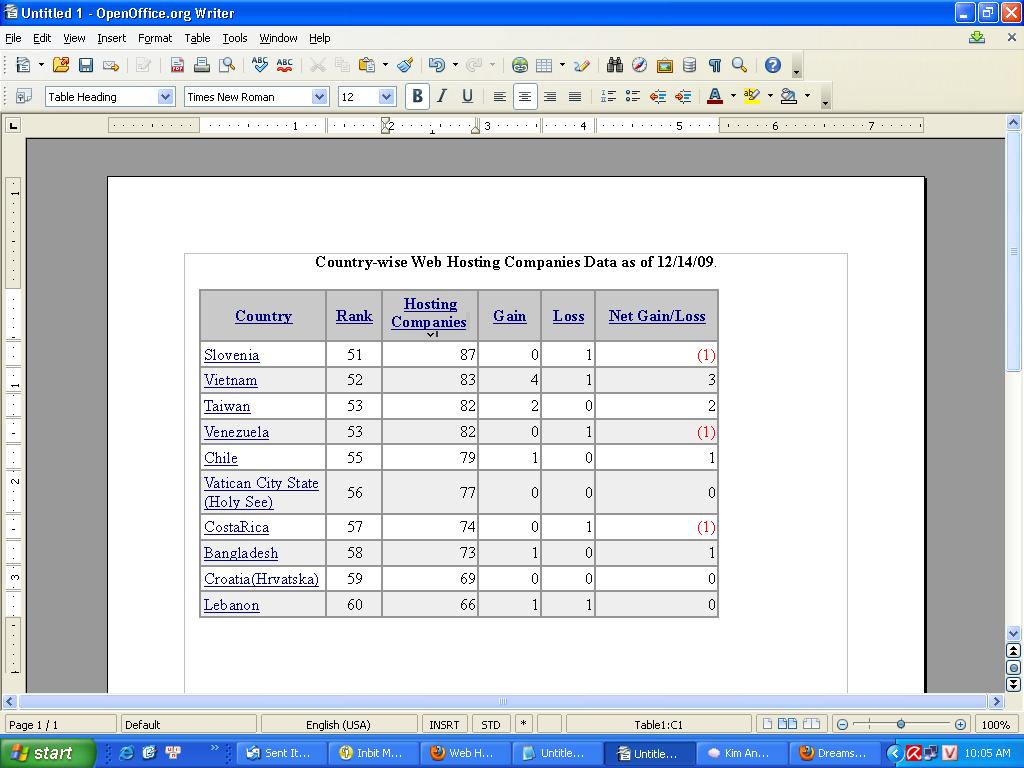Image resolution: width=1024 pixels, height=768 pixels.
Task: Open Show Draw Functions icon
Action: (x=582, y=65)
